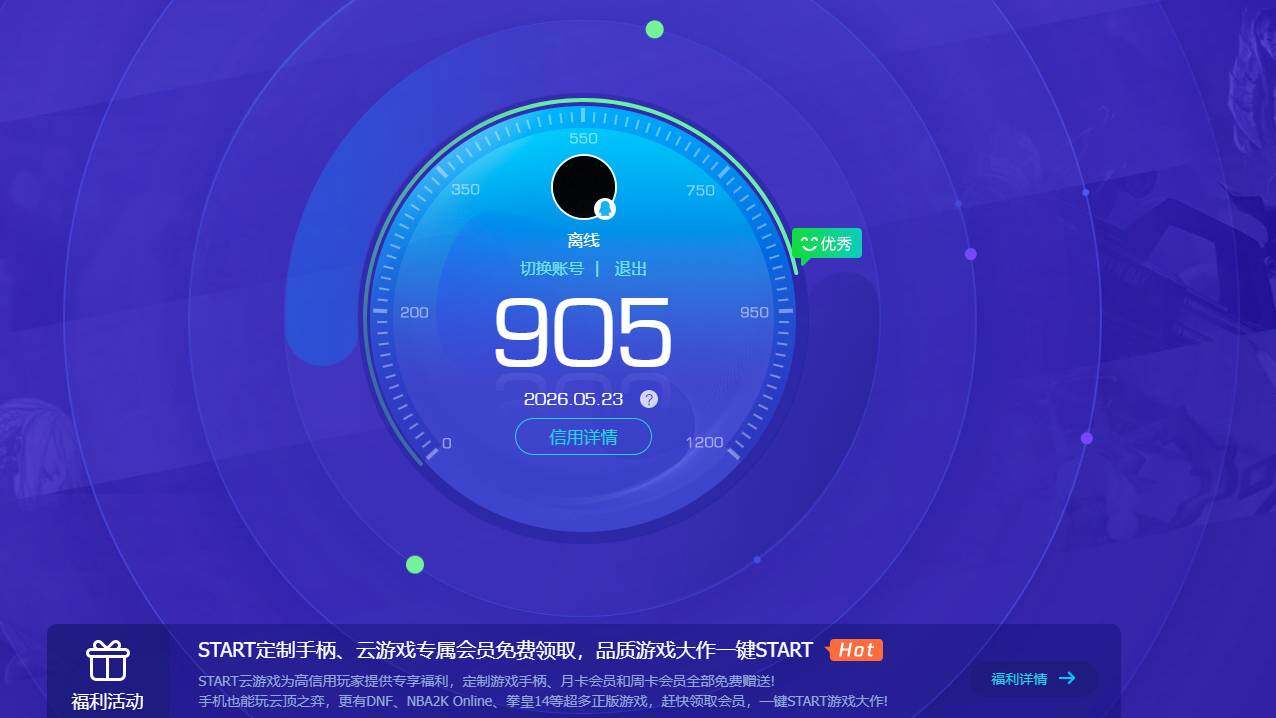Click the 950 gauge scale label
The width and height of the screenshot is (1276, 718).
click(754, 312)
